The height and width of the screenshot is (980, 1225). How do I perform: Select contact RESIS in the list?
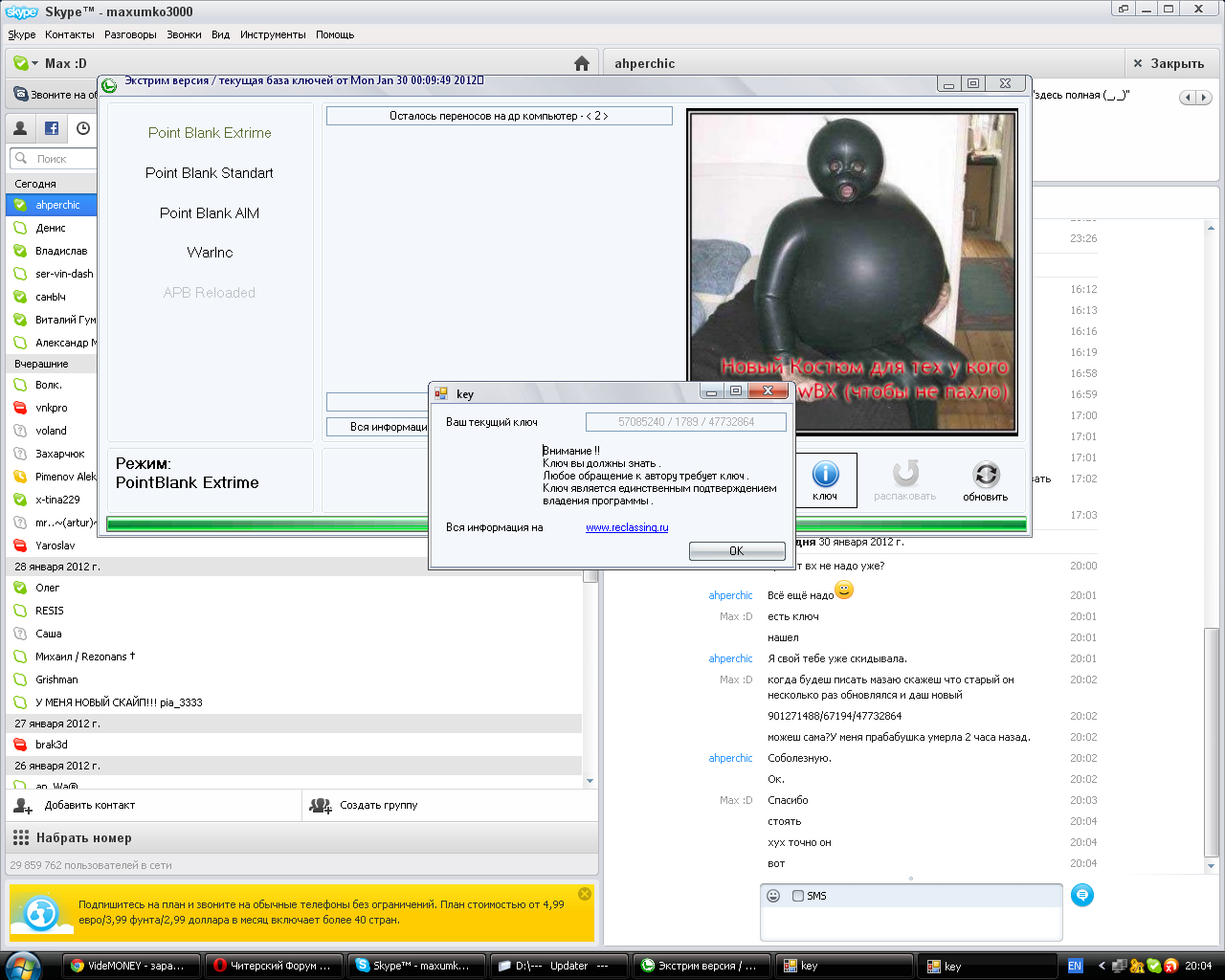[295, 611]
